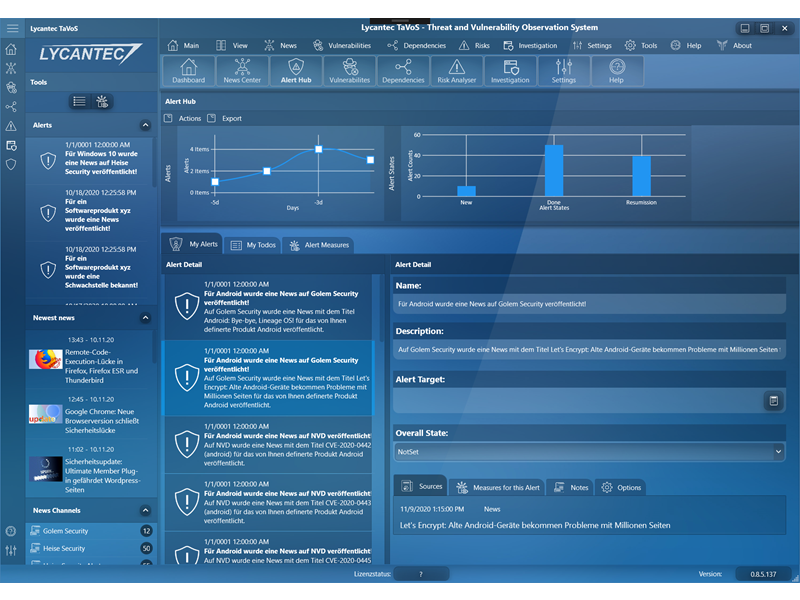
Task: Open the Settings menu in menu bar
Action: pos(592,45)
